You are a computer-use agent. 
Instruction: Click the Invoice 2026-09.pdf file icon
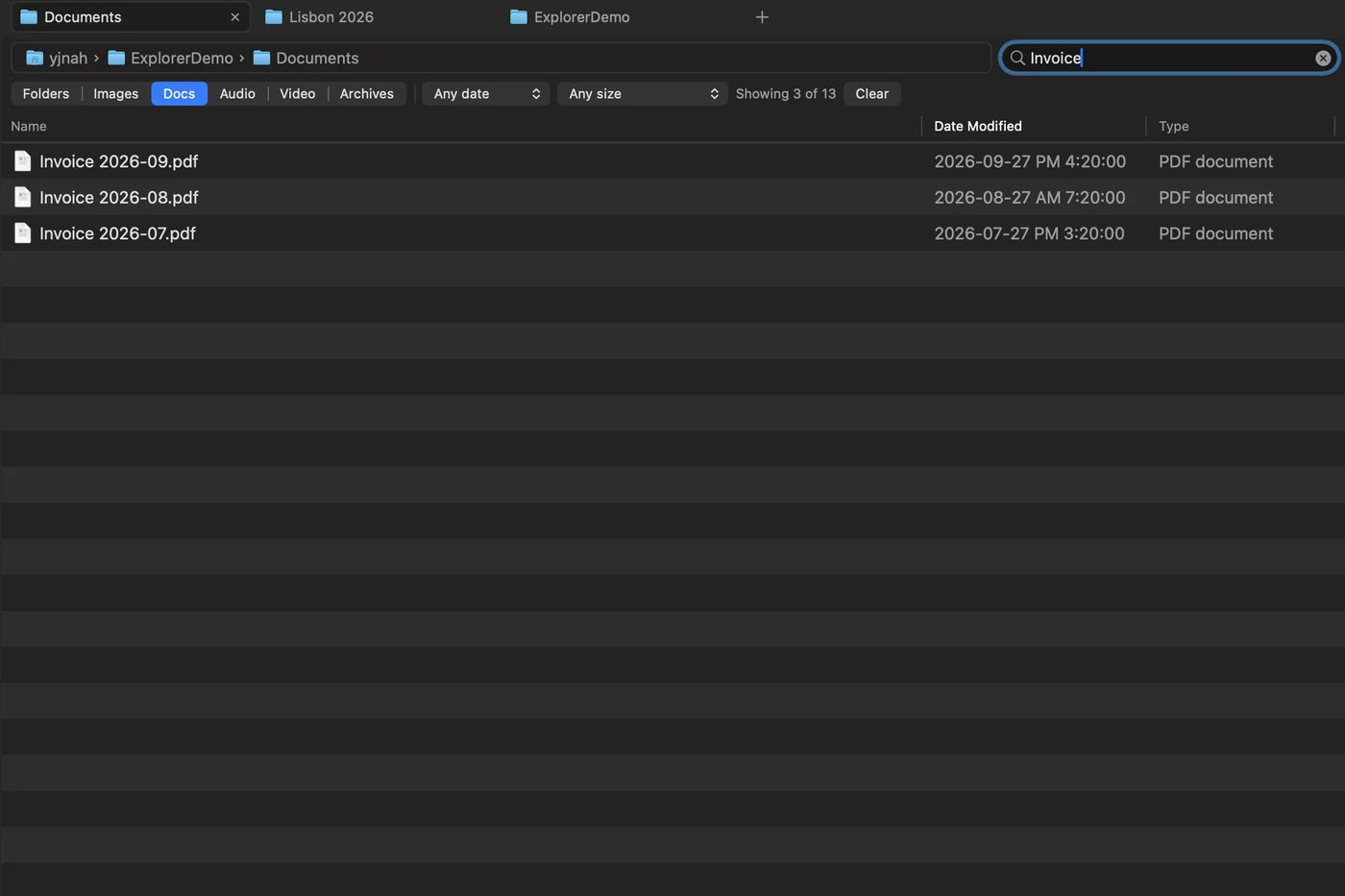[23, 161]
